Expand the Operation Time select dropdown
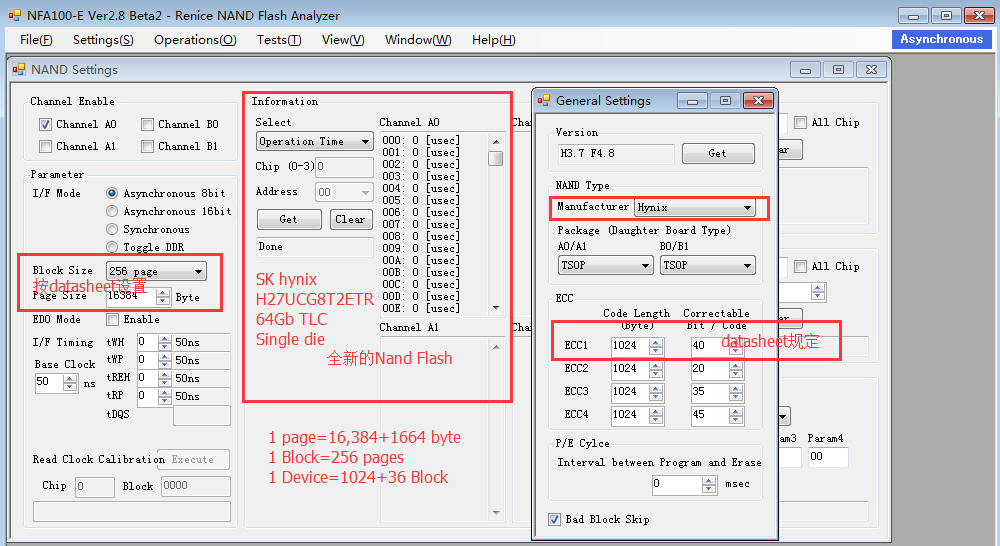The height and width of the screenshot is (546, 1000). 314,142
